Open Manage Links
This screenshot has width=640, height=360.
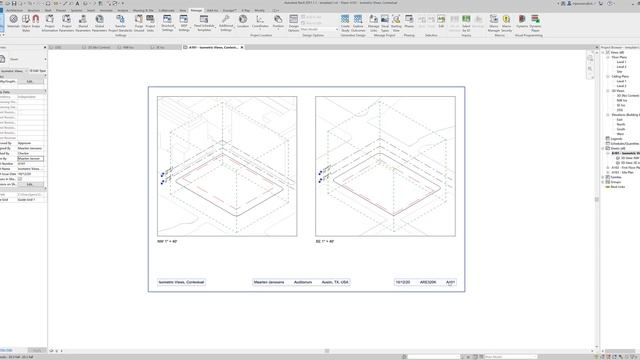click(373, 22)
